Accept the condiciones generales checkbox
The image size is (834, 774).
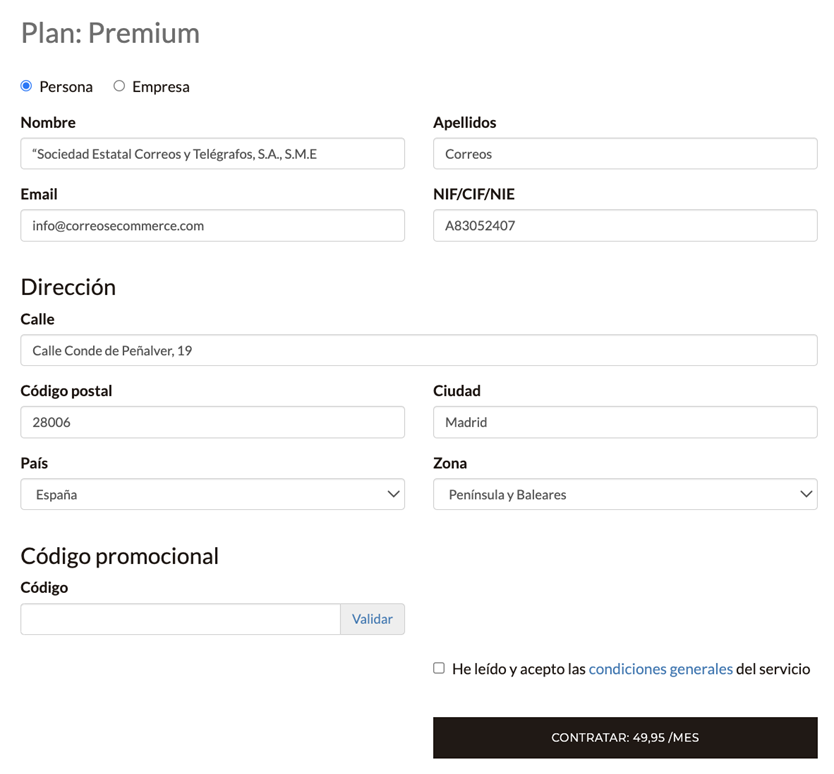coord(439,668)
